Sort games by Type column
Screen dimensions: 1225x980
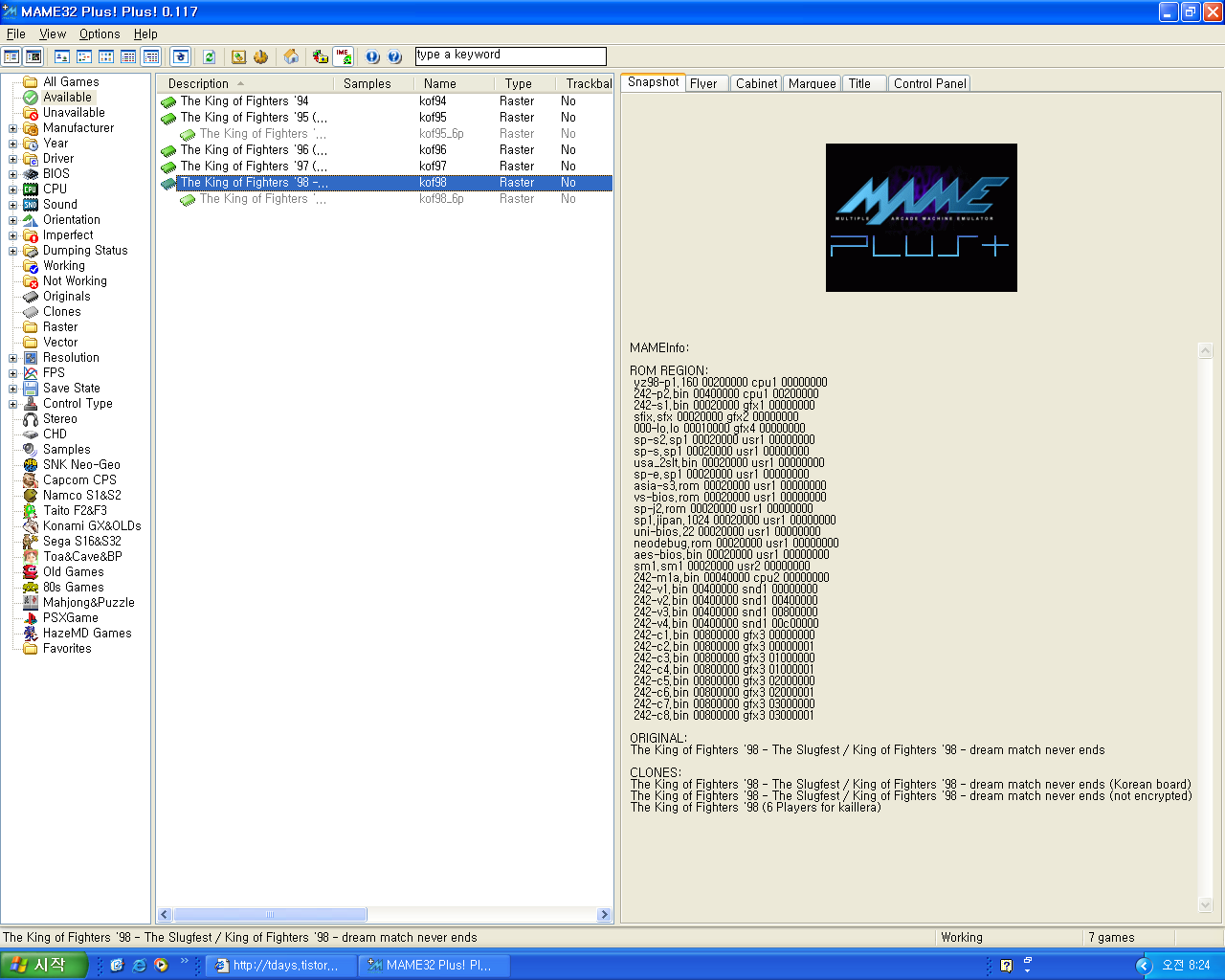tap(523, 83)
